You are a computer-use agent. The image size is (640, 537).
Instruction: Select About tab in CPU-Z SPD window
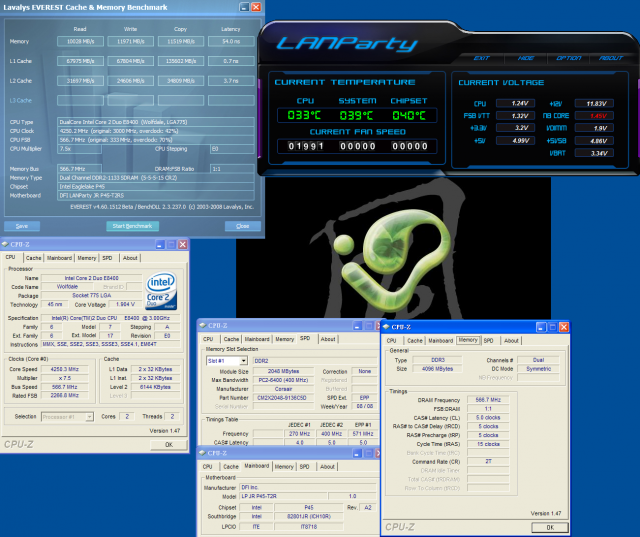click(328, 339)
